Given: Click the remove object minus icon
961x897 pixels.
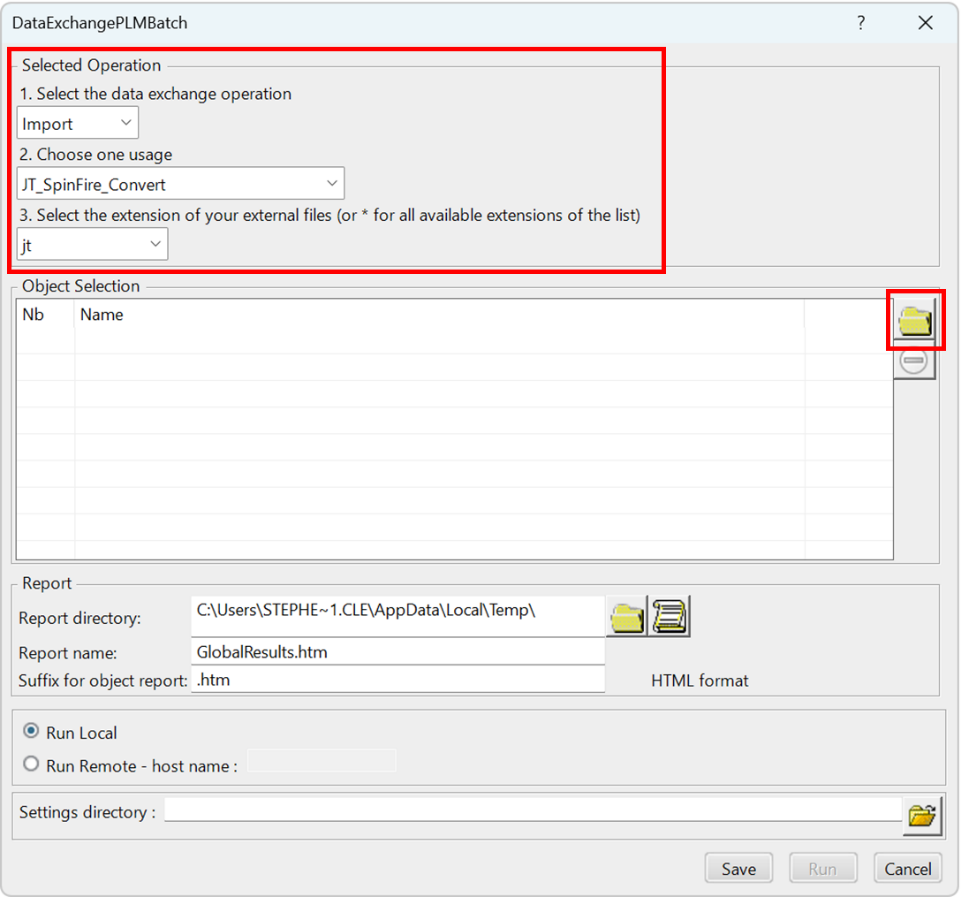Looking at the screenshot, I should pyautogui.click(x=914, y=361).
